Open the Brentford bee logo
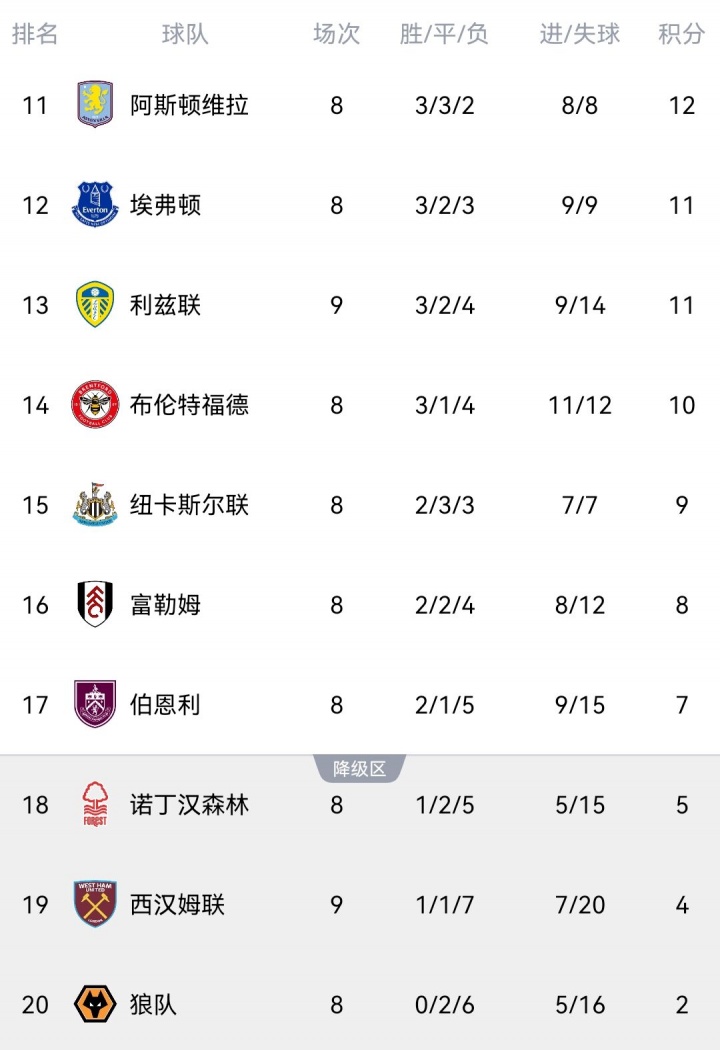720x1050 pixels. tap(95, 405)
